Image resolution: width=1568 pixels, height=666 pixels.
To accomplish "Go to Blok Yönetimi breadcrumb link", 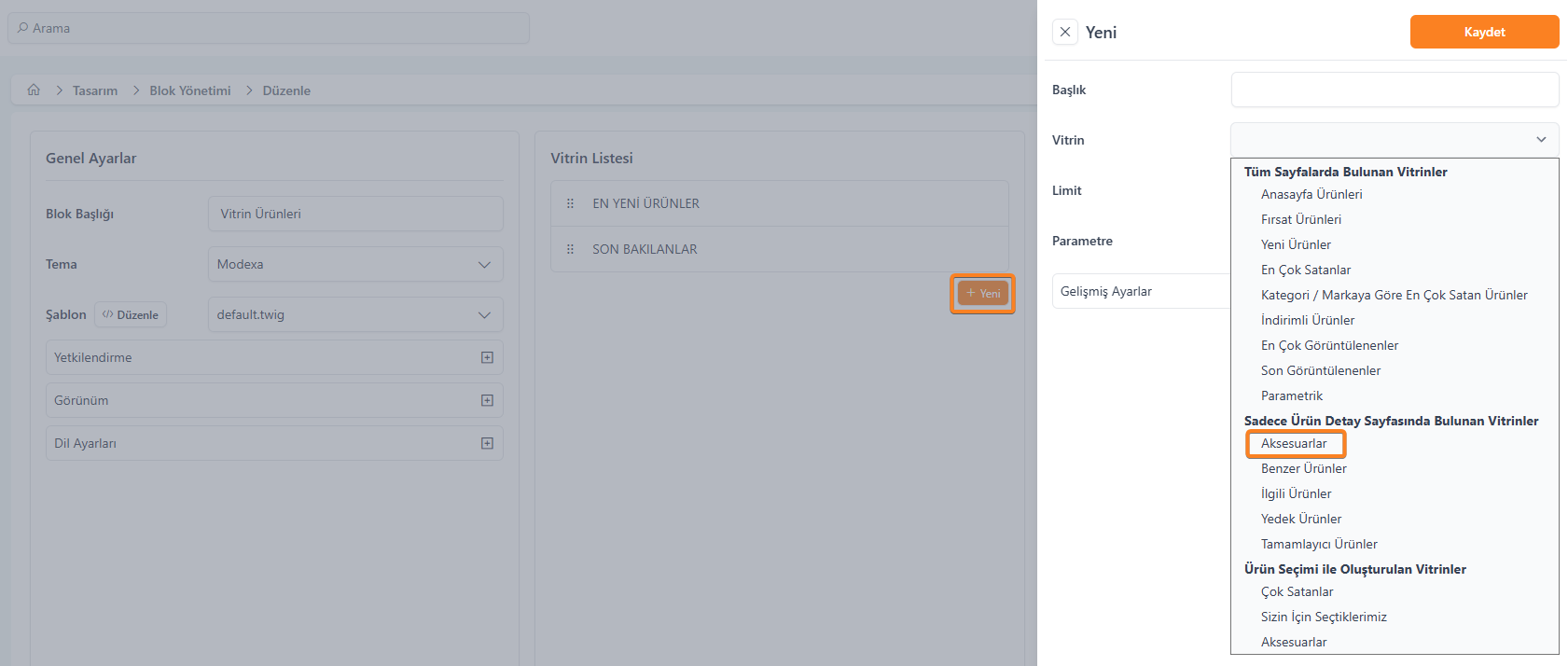I will 190,90.
